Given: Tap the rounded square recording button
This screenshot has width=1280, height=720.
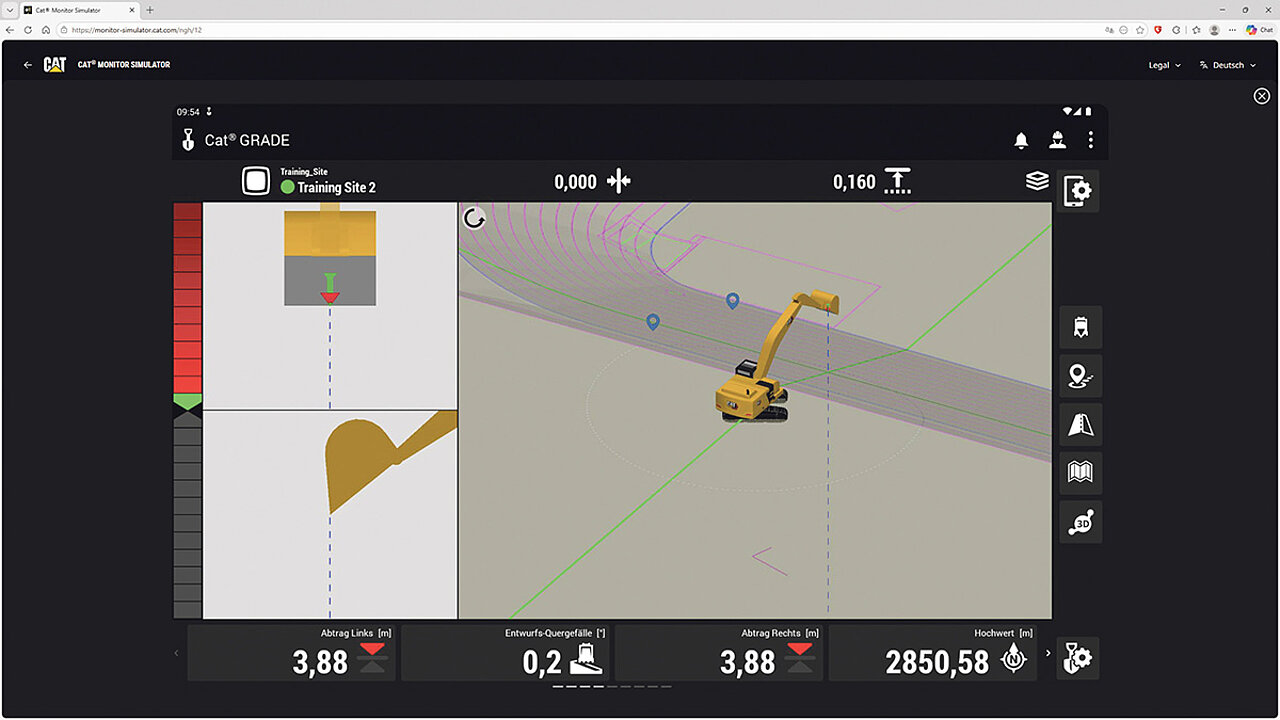Looking at the screenshot, I should 257,181.
